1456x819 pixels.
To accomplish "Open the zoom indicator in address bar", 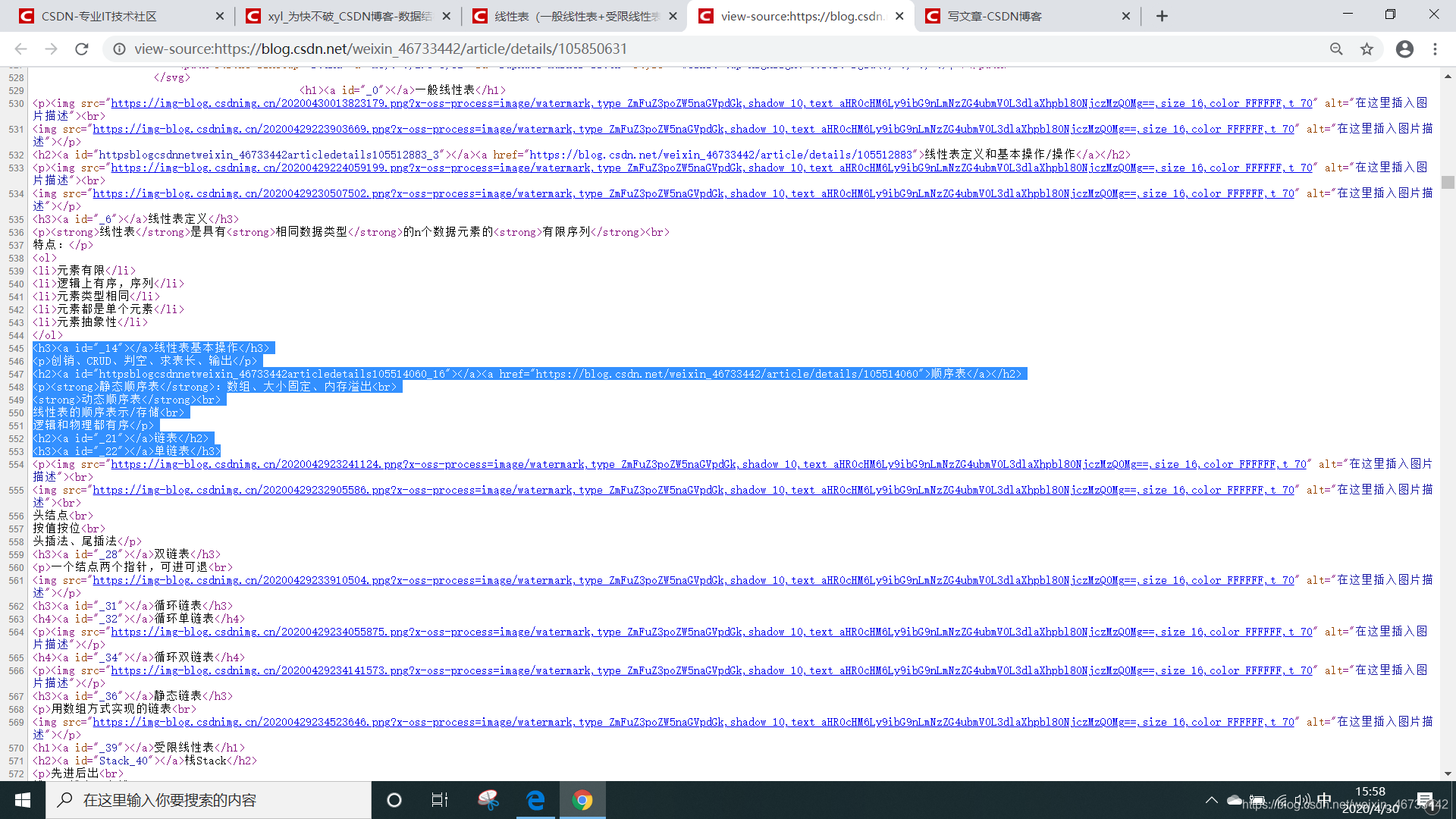I will pyautogui.click(x=1336, y=49).
